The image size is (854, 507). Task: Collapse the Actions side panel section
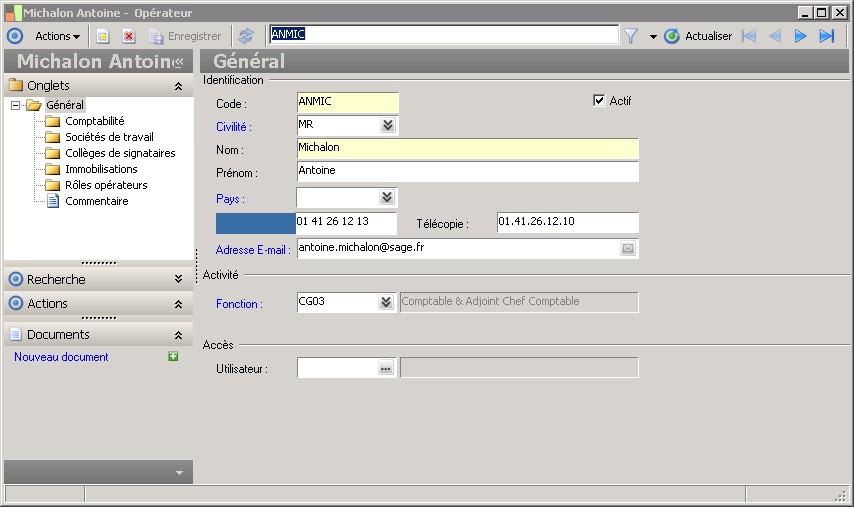tap(178, 304)
